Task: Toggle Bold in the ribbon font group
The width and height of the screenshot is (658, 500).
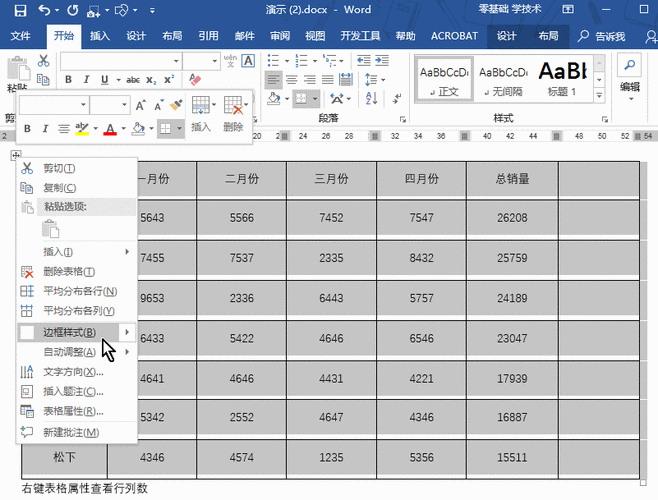Action: (x=68, y=79)
